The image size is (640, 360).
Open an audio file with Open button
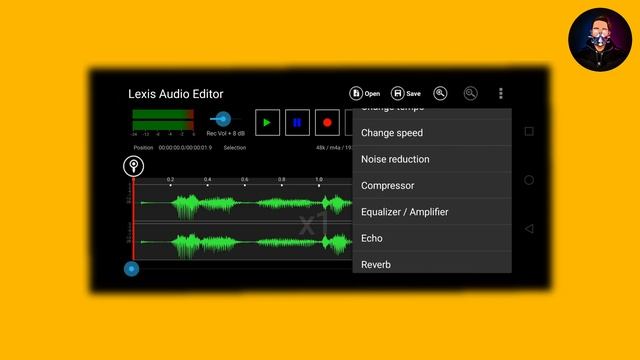pos(364,93)
